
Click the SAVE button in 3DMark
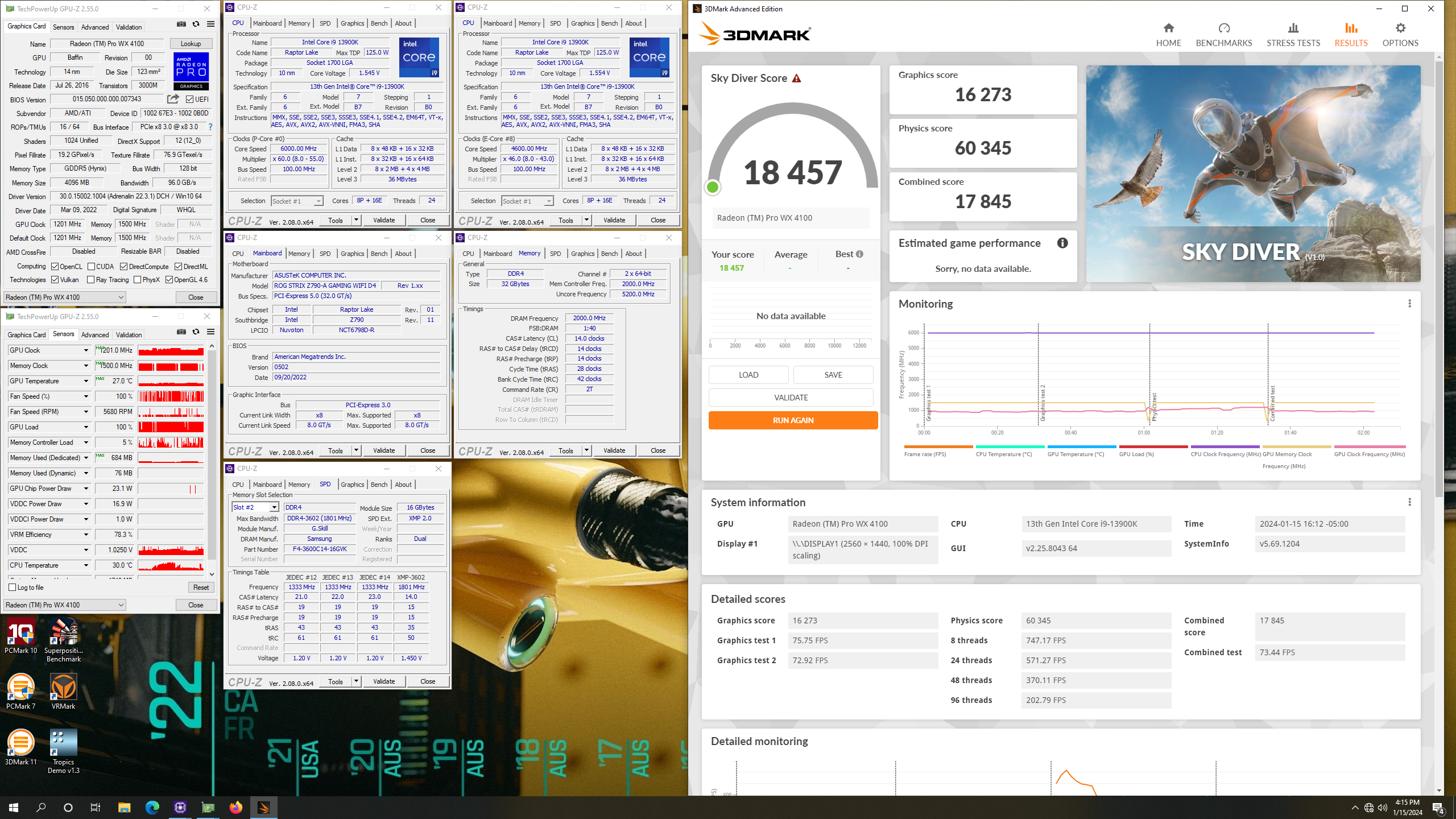833,375
